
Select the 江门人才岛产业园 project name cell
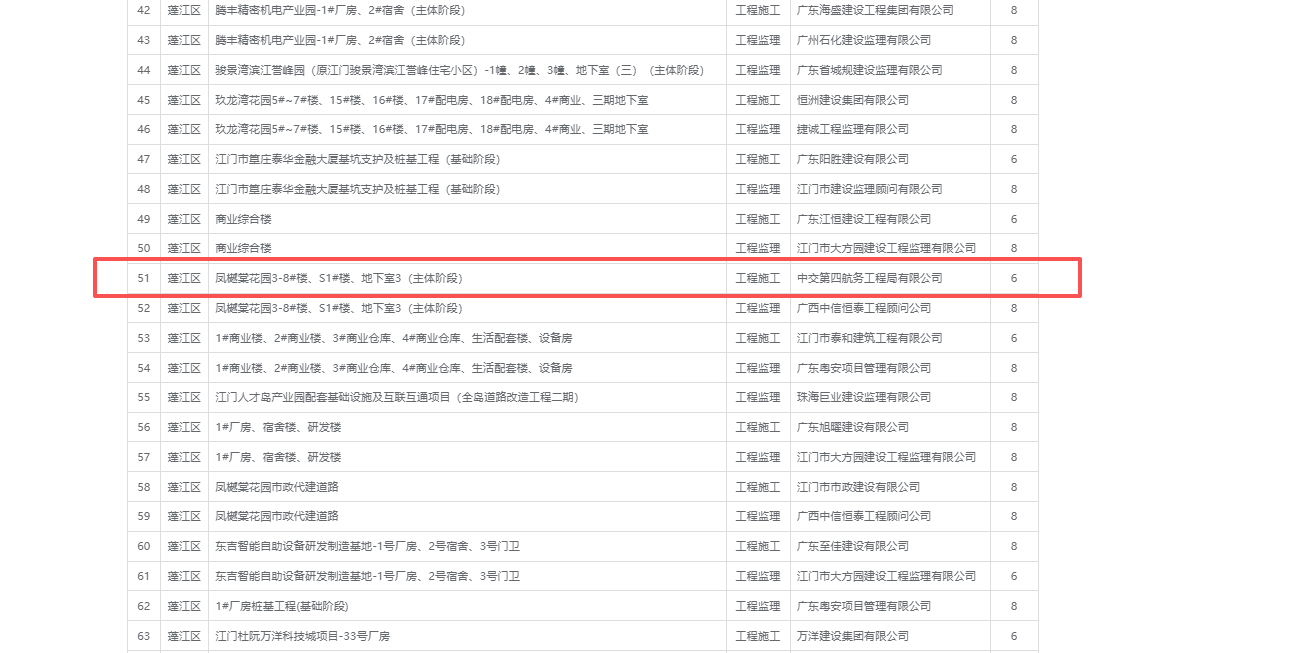point(397,397)
